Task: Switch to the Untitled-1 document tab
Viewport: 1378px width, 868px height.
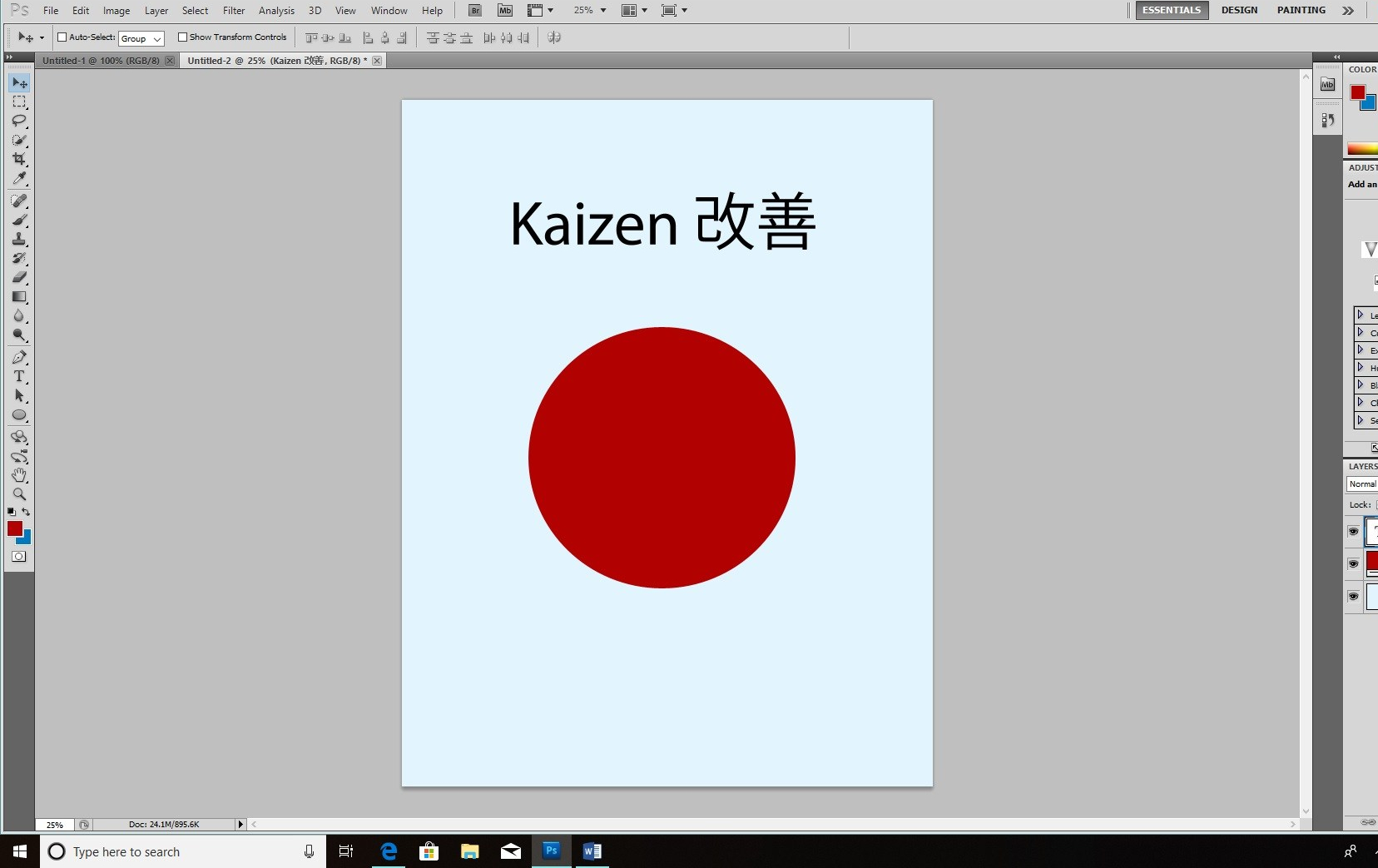Action: coord(101,61)
